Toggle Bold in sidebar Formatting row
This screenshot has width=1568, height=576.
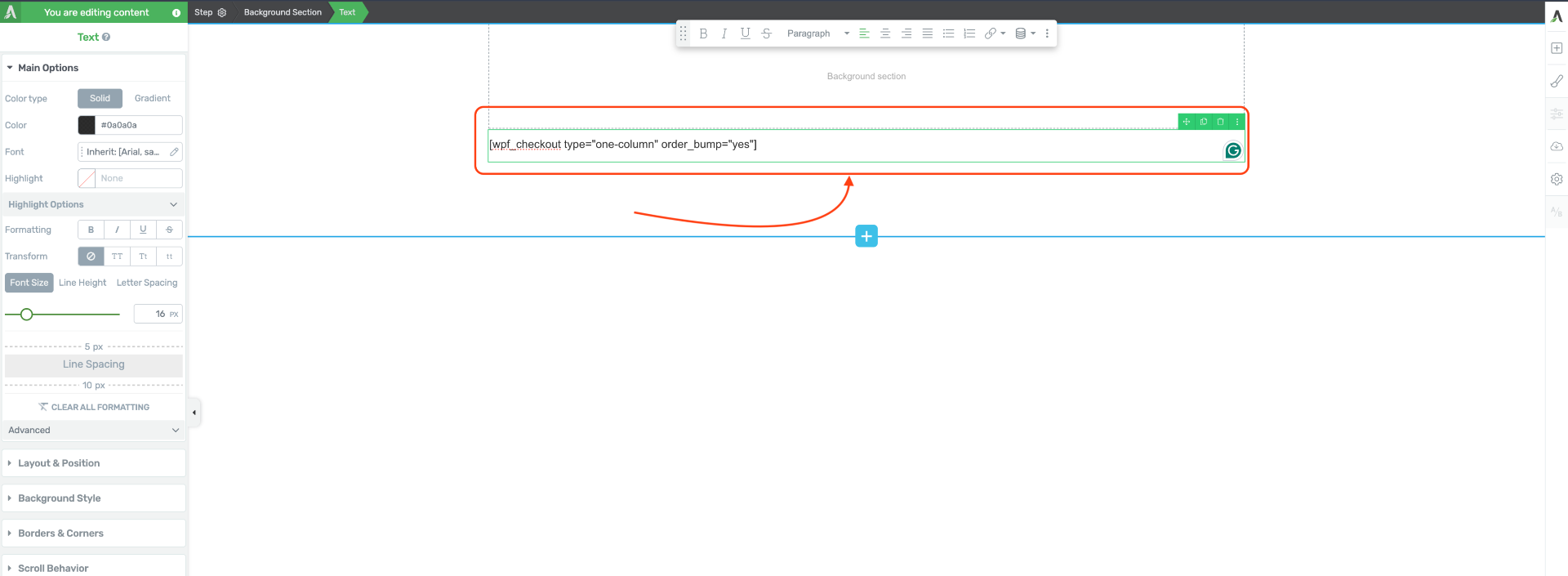pos(91,230)
